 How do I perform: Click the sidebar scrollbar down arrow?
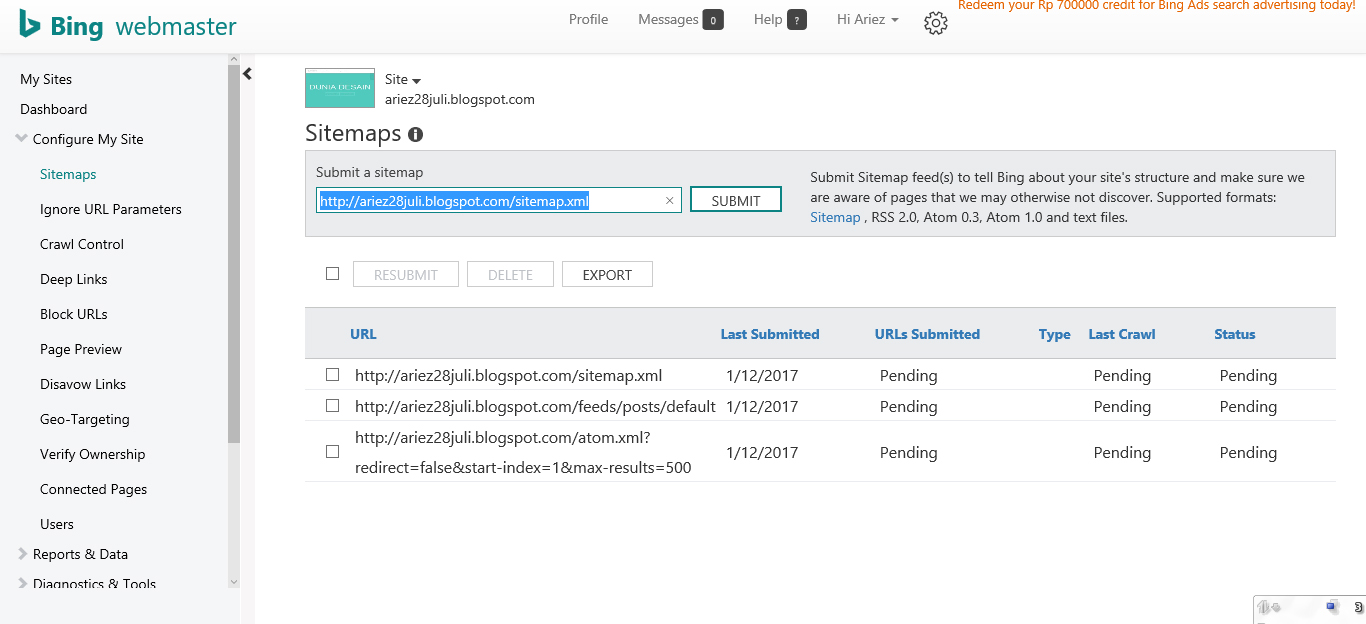click(234, 582)
